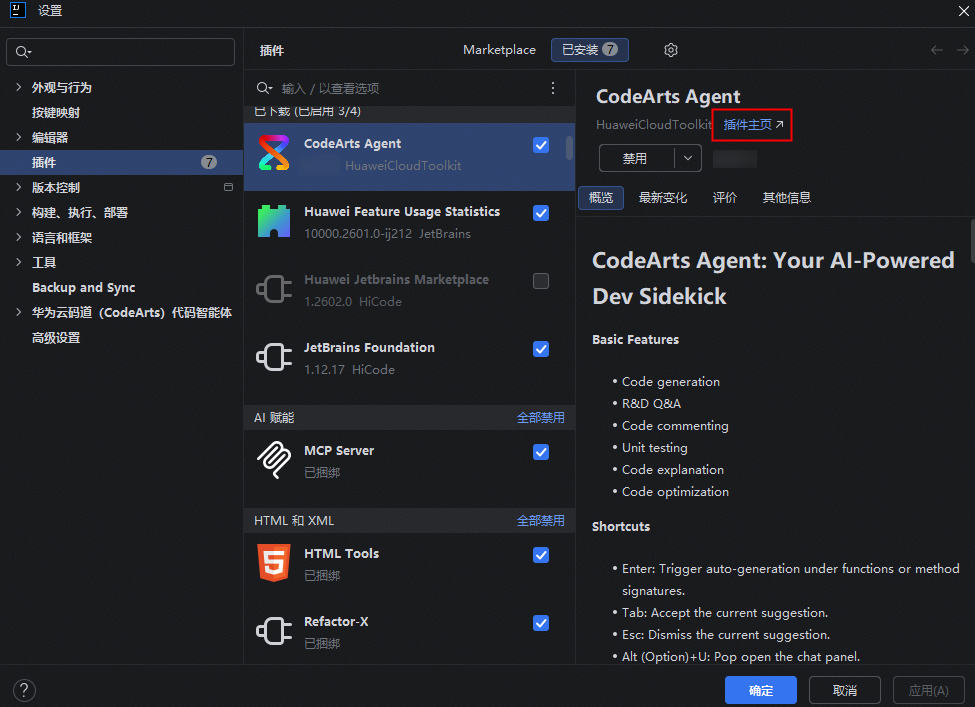Open the 最新变化 tab
The width and height of the screenshot is (975, 707).
tap(663, 198)
